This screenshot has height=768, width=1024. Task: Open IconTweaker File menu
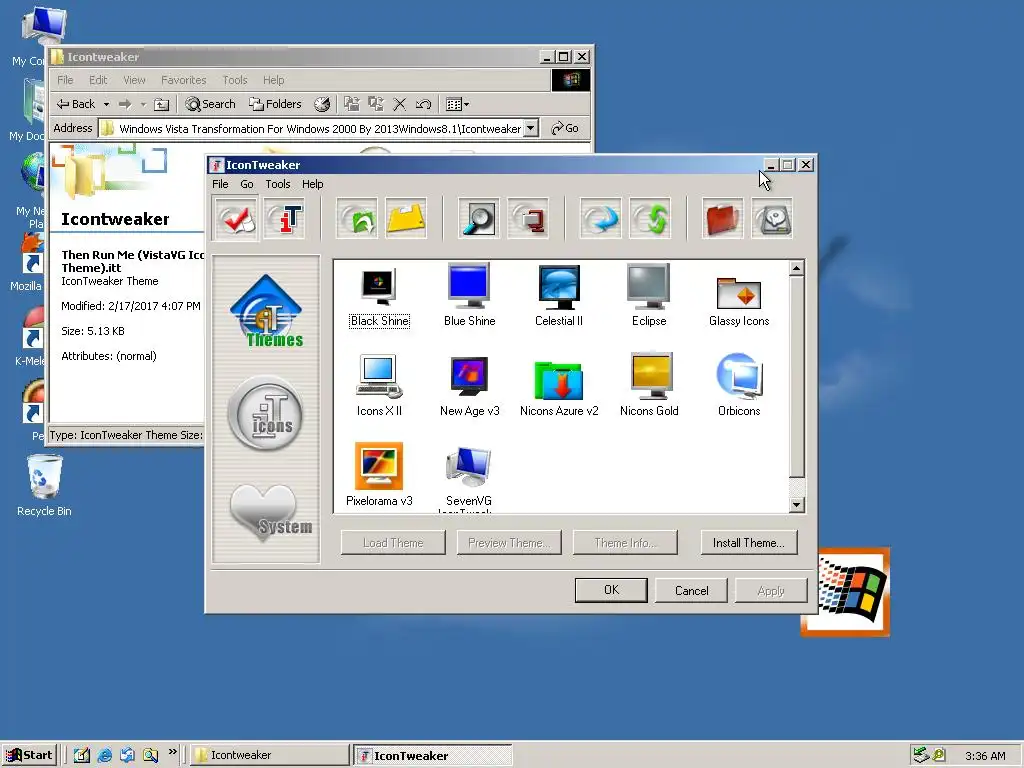pyautogui.click(x=220, y=184)
